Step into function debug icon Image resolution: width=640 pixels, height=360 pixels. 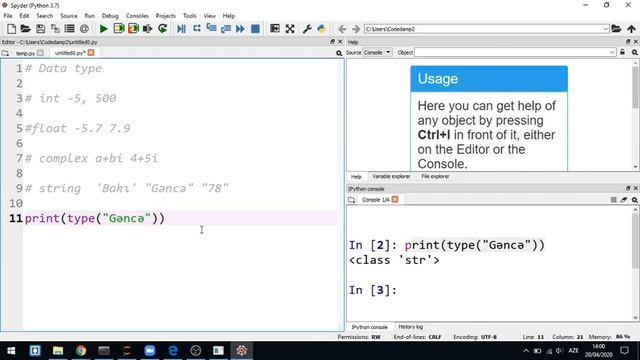[211, 29]
